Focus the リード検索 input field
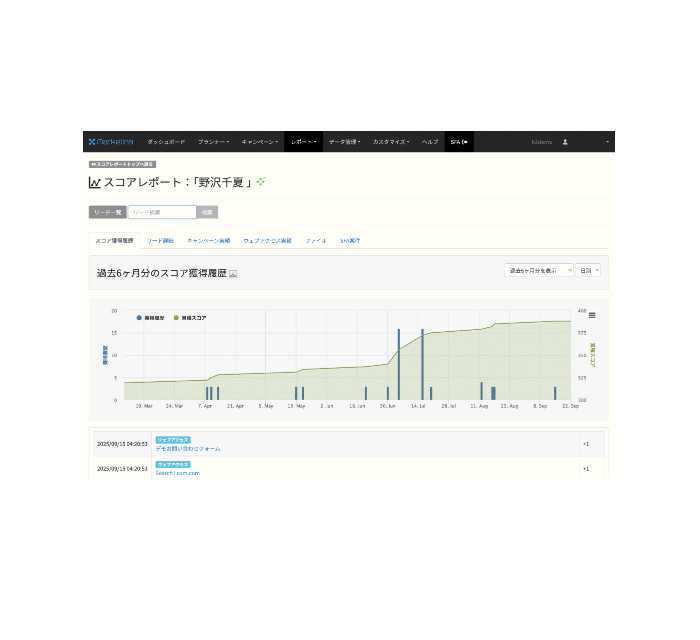 point(162,212)
